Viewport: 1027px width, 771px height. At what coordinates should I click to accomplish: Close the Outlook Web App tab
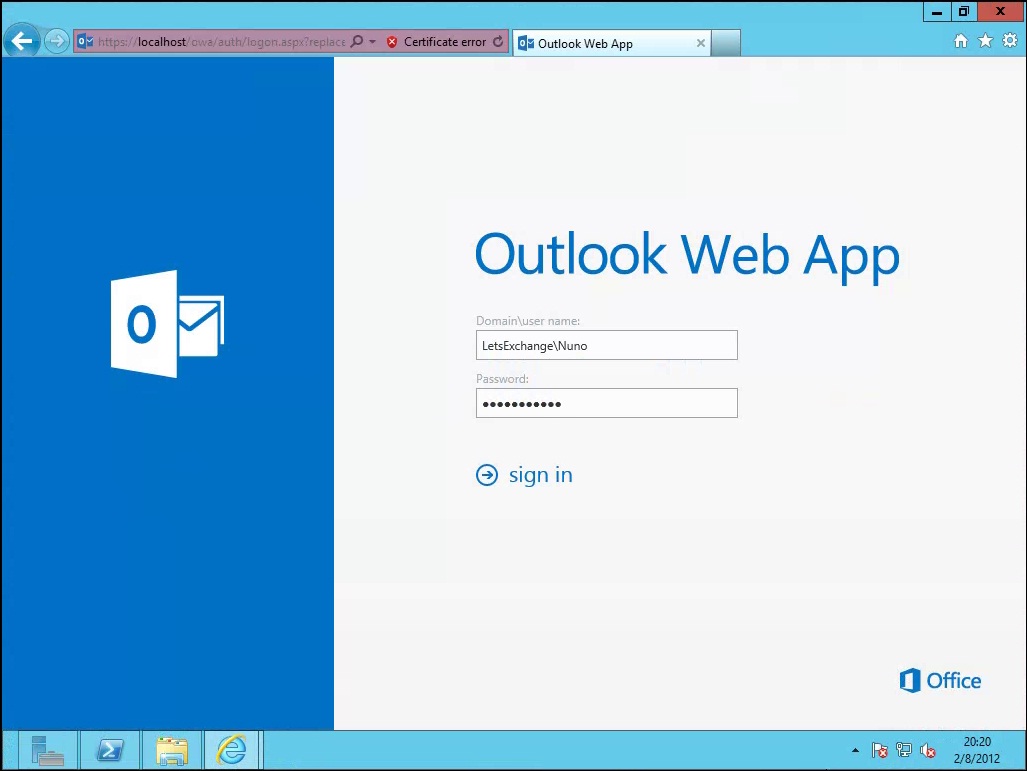701,43
